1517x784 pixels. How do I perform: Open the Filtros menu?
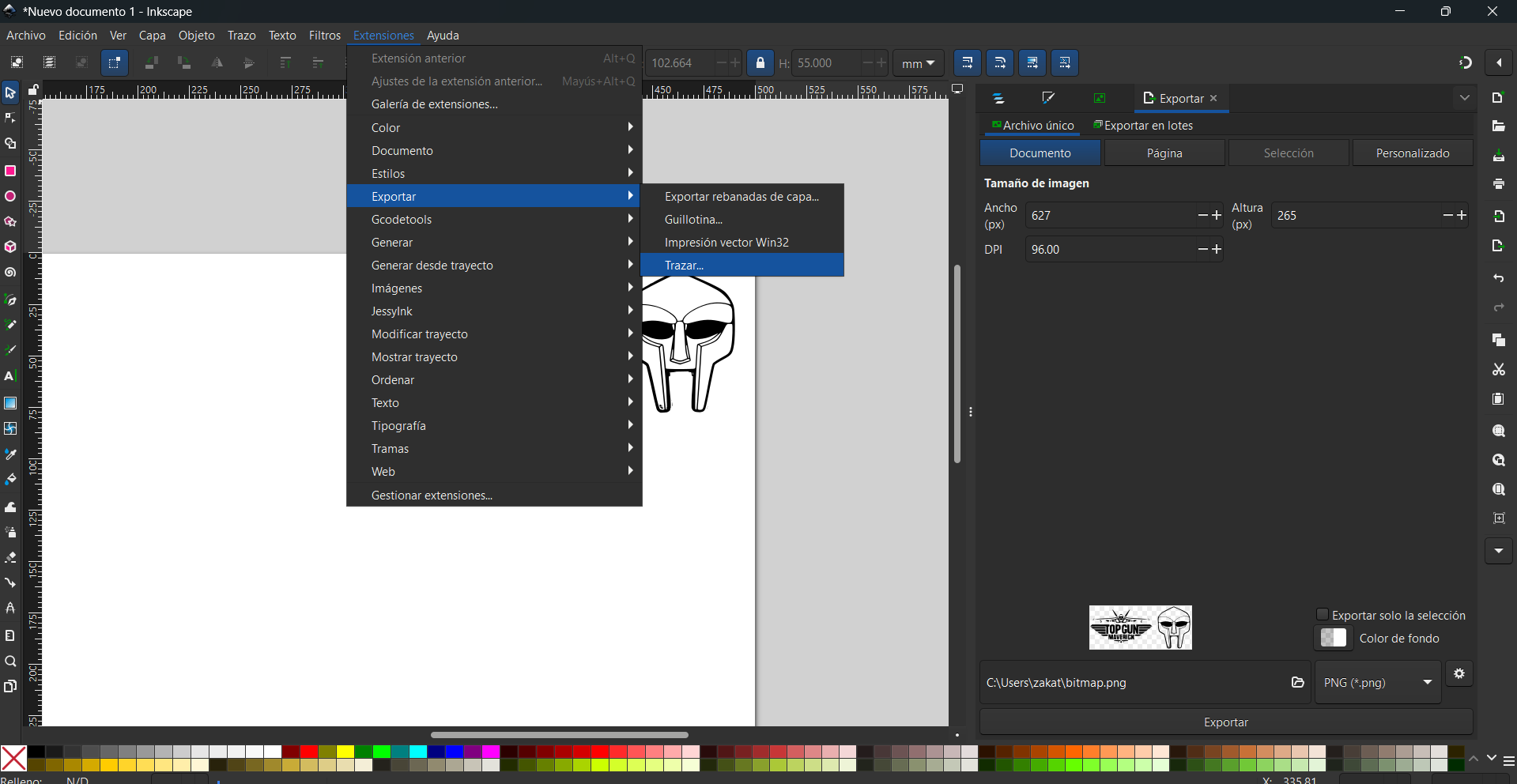[325, 36]
